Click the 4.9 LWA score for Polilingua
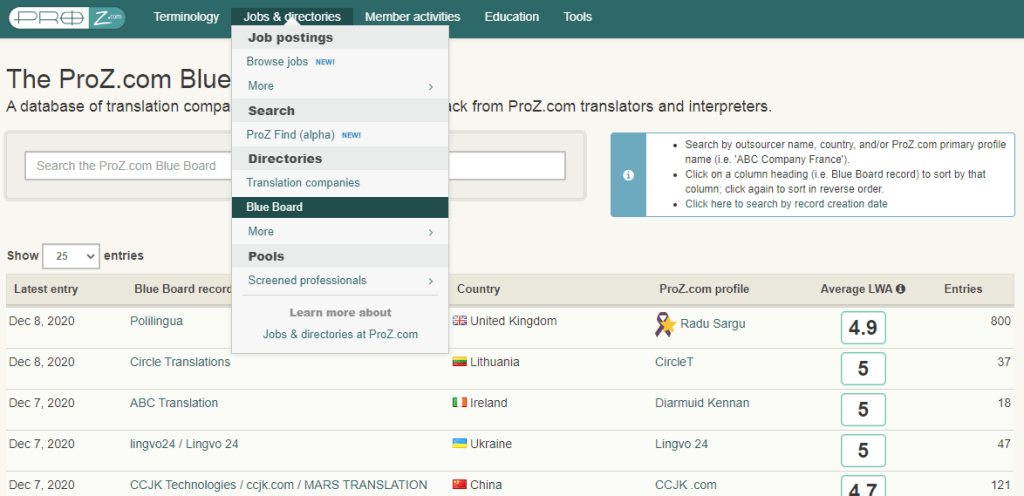The height and width of the screenshot is (496, 1024). click(863, 328)
